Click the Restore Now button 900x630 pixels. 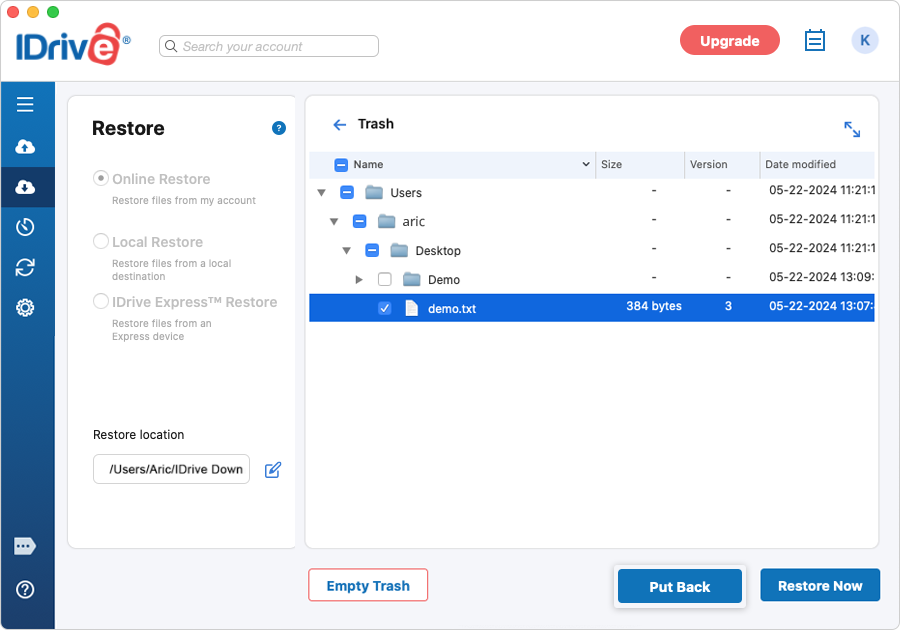[820, 585]
